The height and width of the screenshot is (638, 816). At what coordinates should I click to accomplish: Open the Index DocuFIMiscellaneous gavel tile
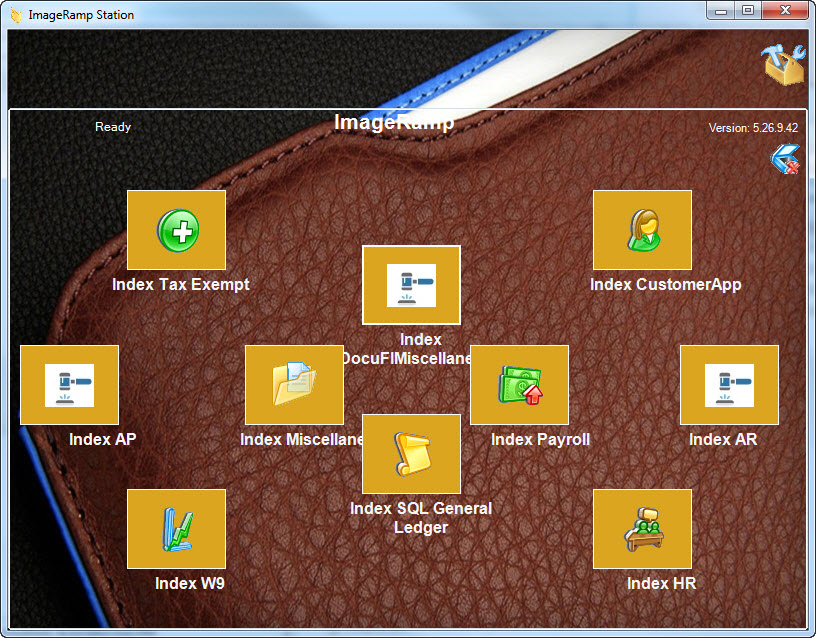(x=412, y=285)
